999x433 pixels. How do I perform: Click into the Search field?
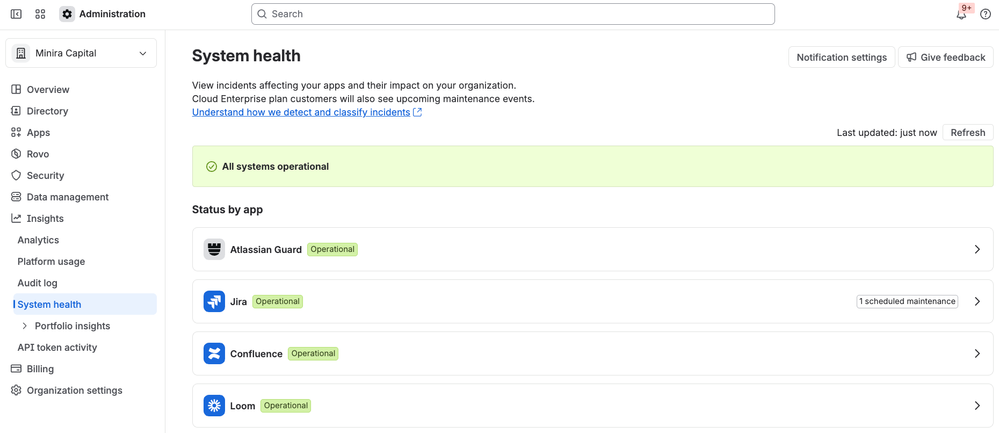[513, 14]
